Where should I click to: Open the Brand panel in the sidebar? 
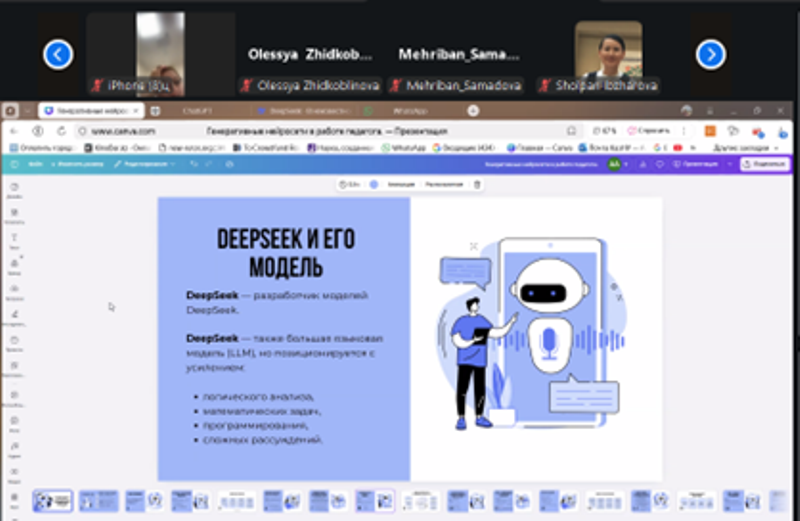[15, 267]
